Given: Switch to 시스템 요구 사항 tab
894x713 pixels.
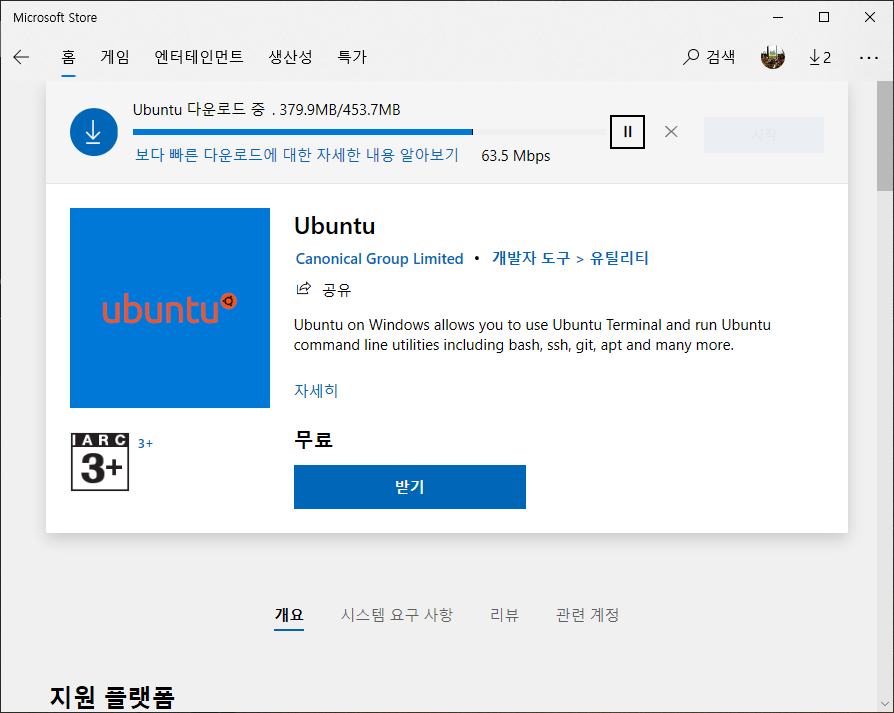Looking at the screenshot, I should click(397, 614).
